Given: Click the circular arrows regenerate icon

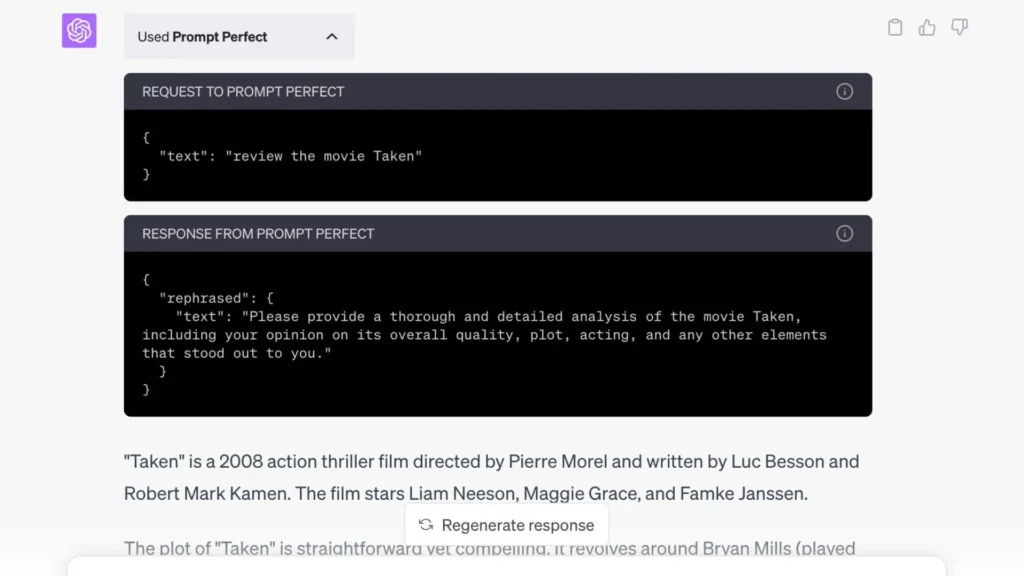Looking at the screenshot, I should [426, 525].
